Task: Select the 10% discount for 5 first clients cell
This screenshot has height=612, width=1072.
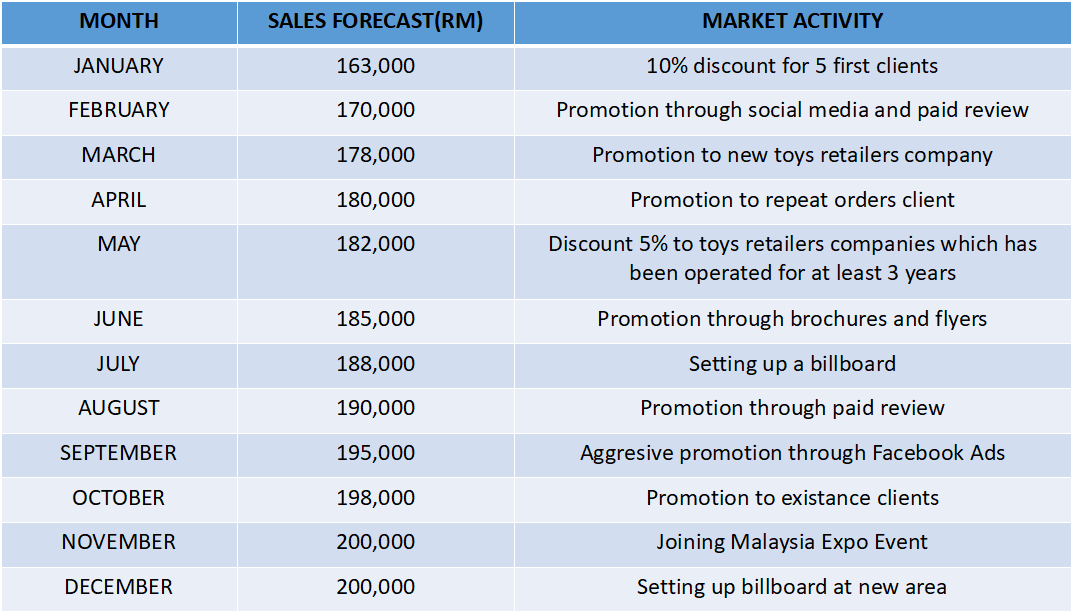Action: [x=792, y=66]
